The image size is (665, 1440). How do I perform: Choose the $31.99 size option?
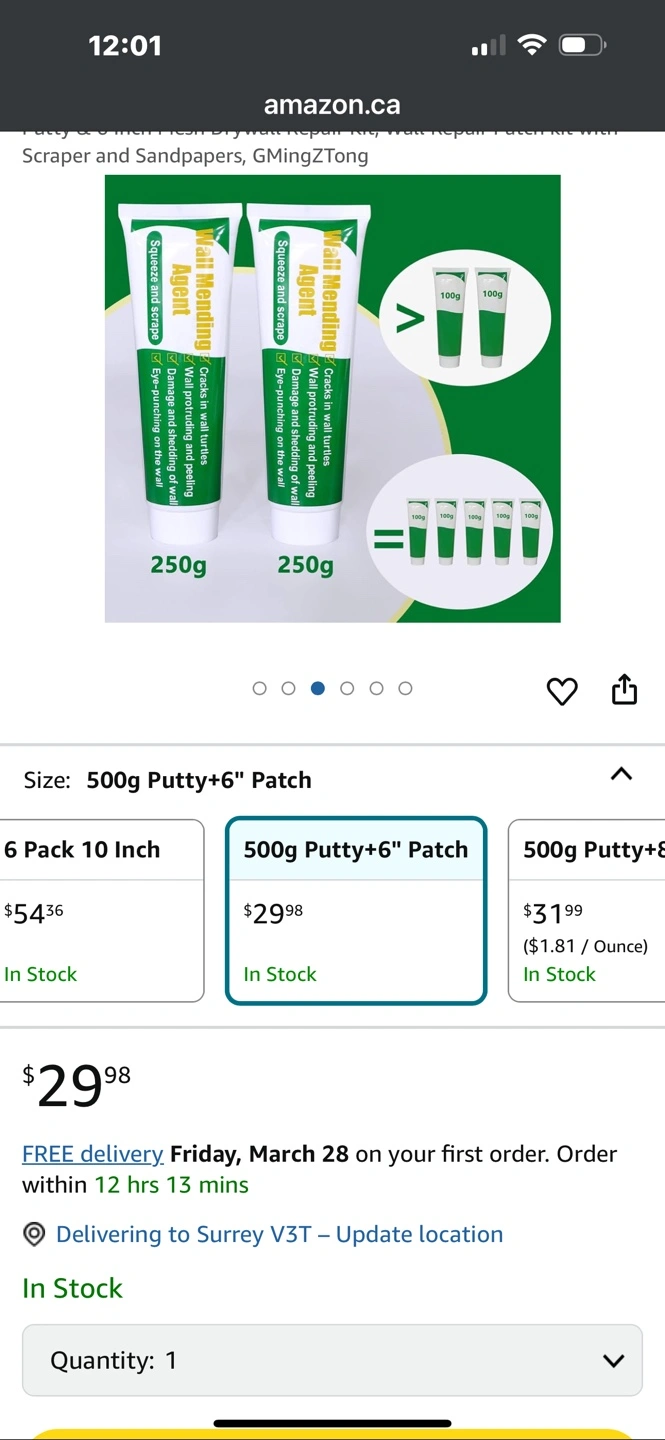point(590,910)
